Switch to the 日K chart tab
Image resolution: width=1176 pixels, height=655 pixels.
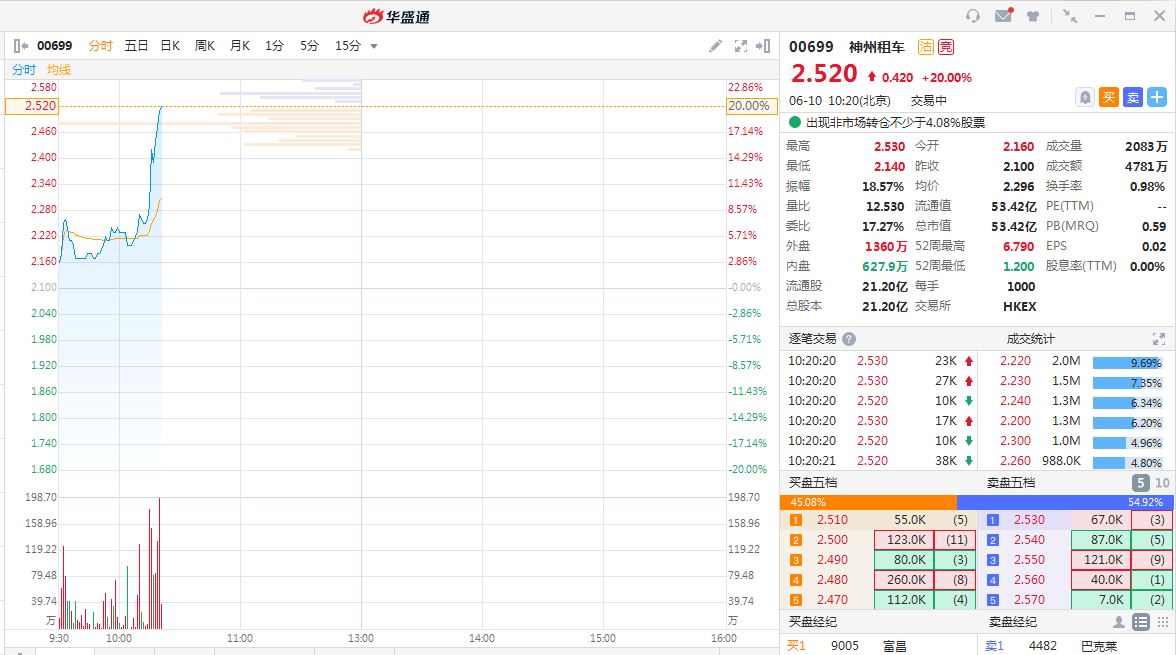pyautogui.click(x=170, y=46)
